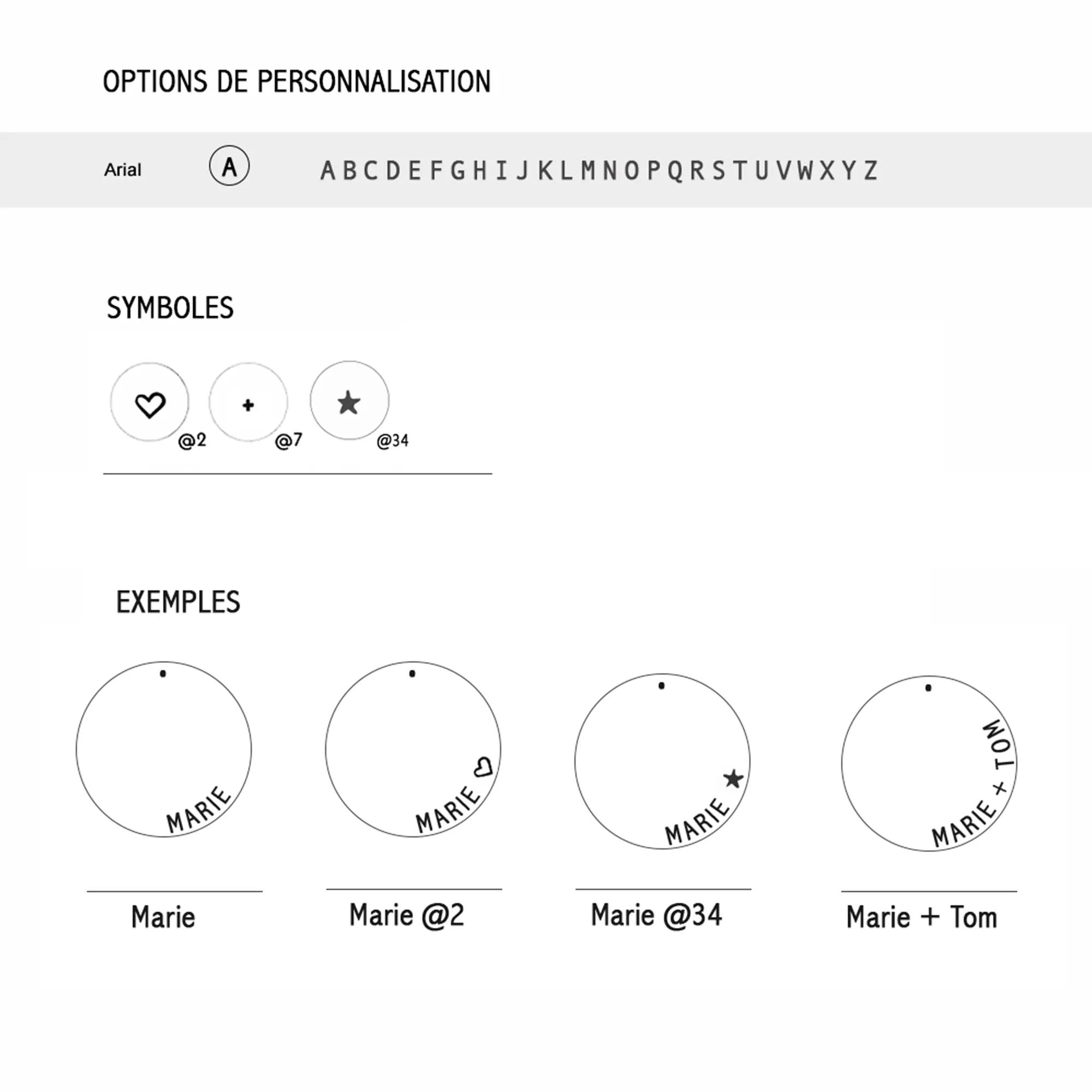Click the Marie @2 caption
1092x1092 pixels.
pyautogui.click(x=406, y=915)
